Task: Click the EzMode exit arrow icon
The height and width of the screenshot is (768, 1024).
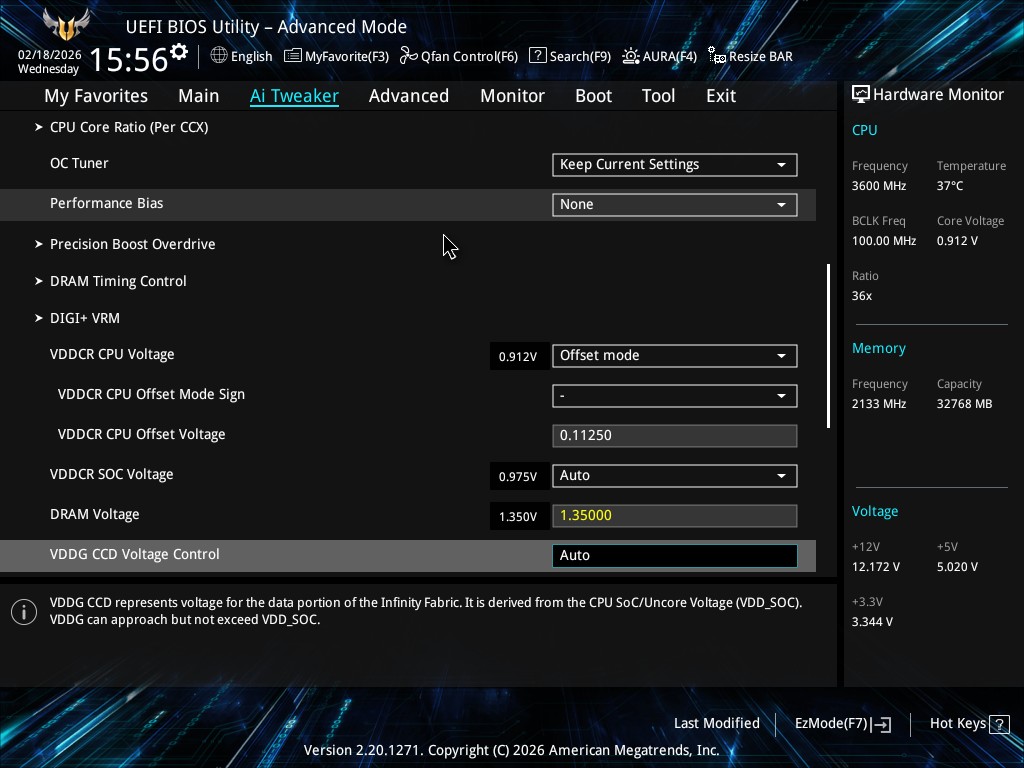Action: [881, 724]
